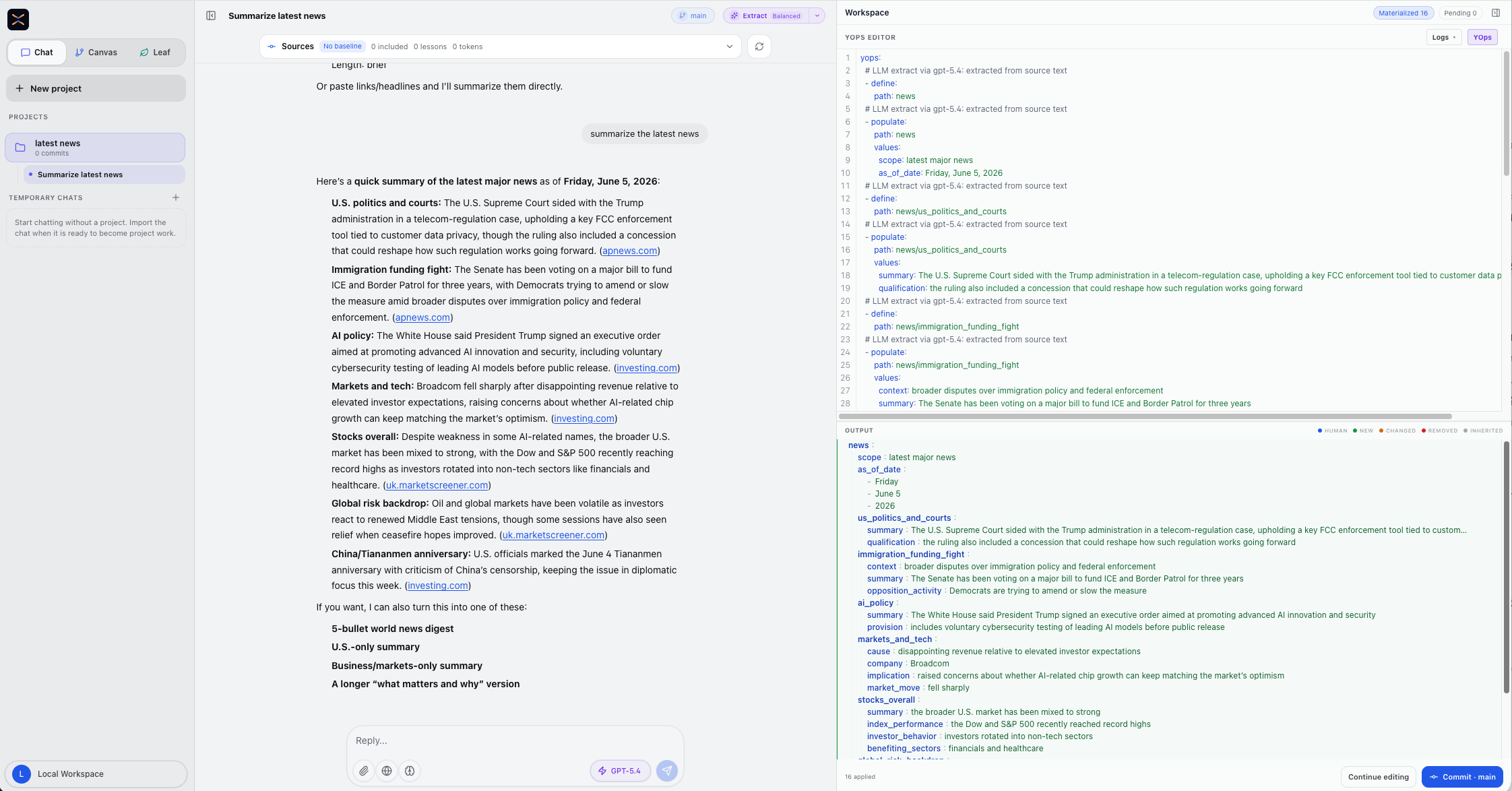Click inside the Reply input field
Viewport: 1512px width, 791px height.
[515, 740]
